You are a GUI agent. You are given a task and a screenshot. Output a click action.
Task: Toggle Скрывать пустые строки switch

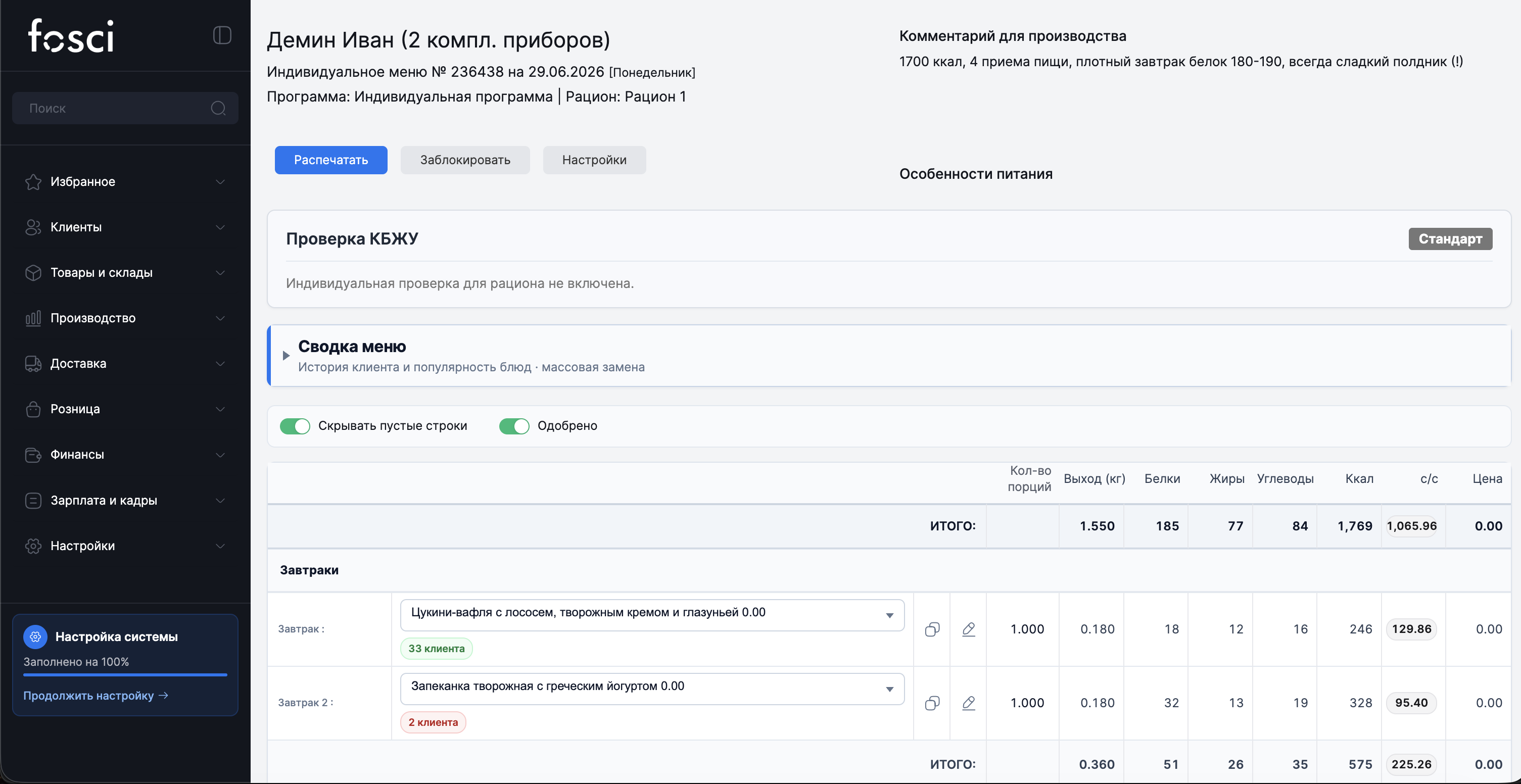pyautogui.click(x=295, y=426)
